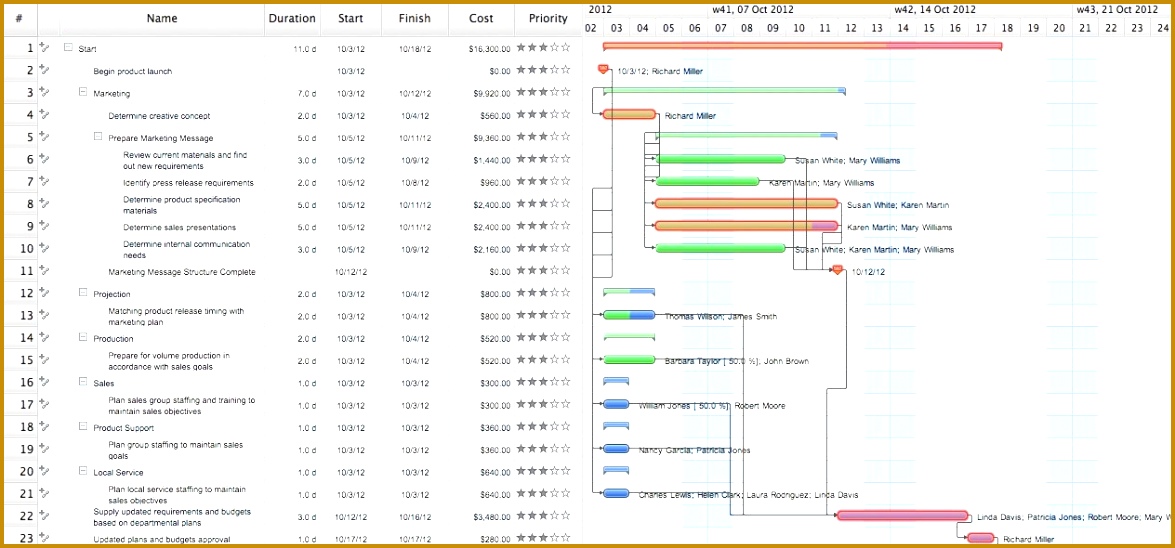Collapse the Start summary task
Image resolution: width=1175 pixels, height=548 pixels.
(x=68, y=47)
